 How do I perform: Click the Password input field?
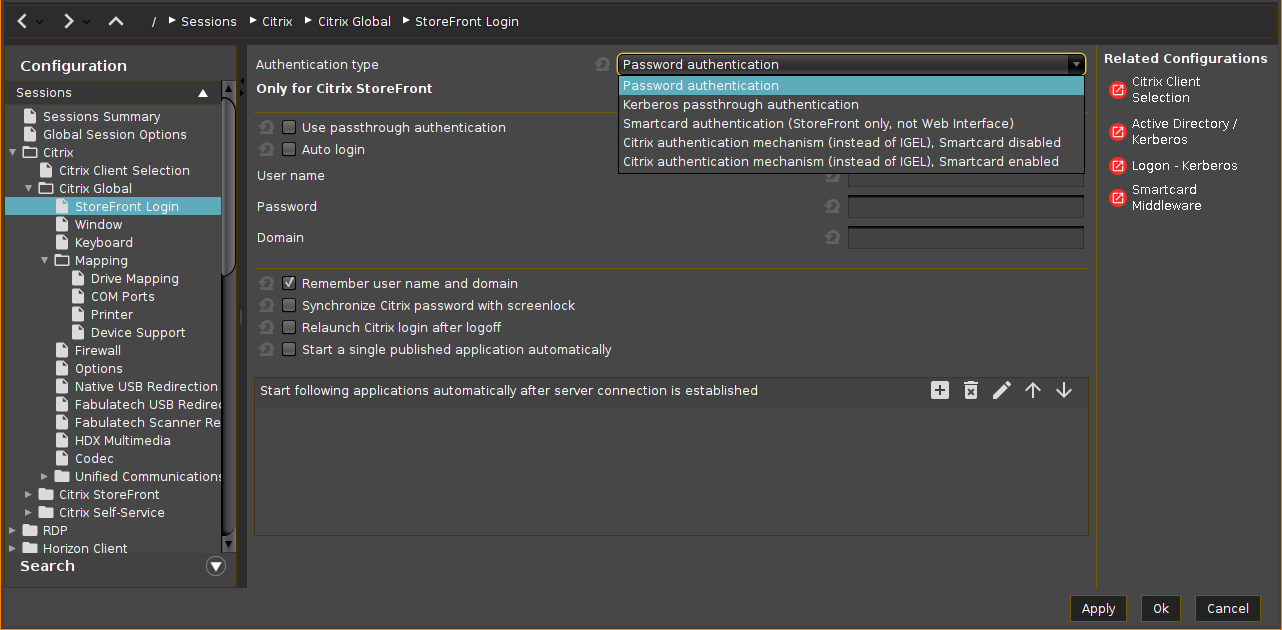(965, 207)
